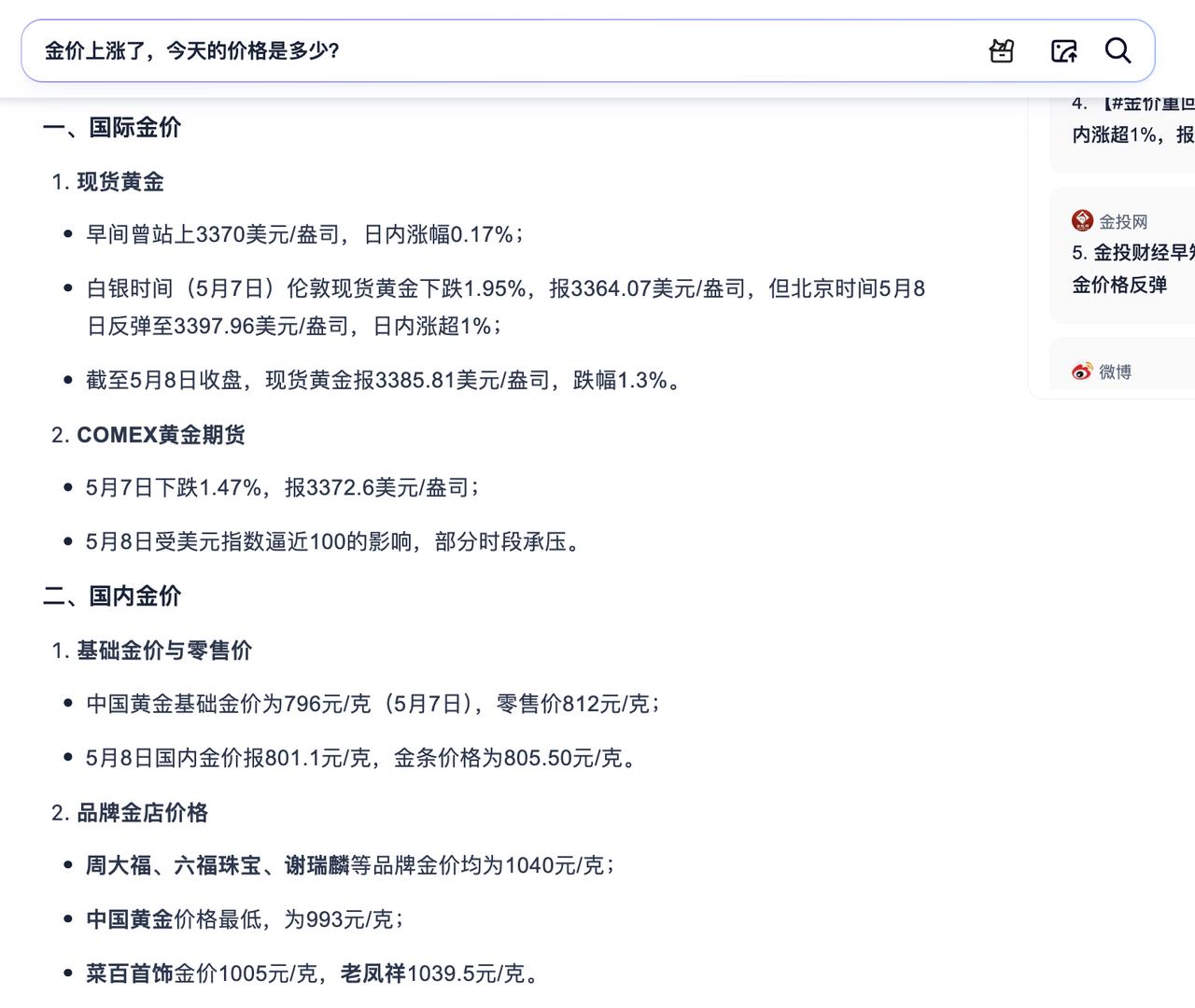Viewport: 1195px width, 1008px height.
Task: Click the Weibo source icon
Action: (x=1082, y=371)
